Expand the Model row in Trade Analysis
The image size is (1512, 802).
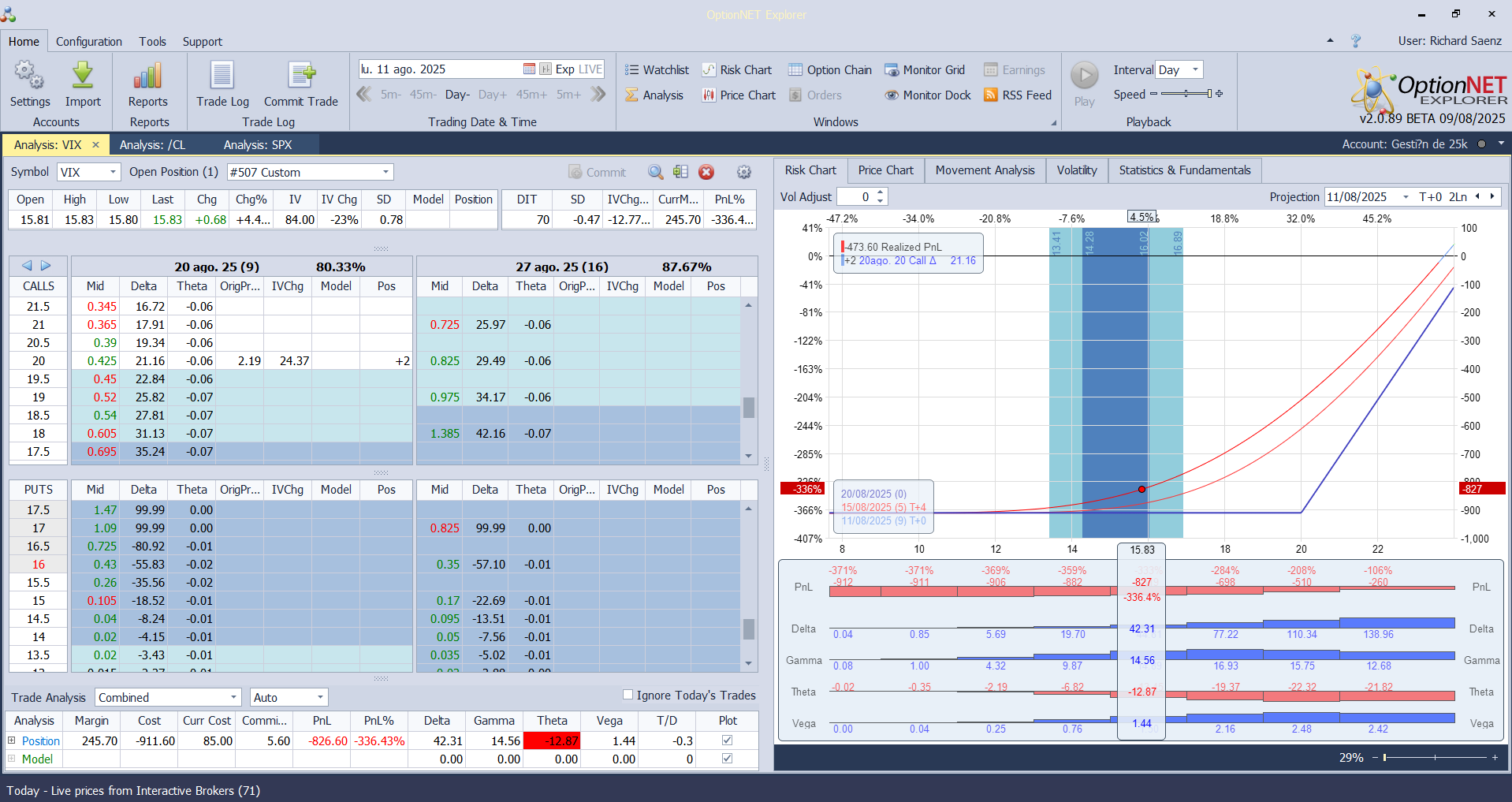click(12, 759)
